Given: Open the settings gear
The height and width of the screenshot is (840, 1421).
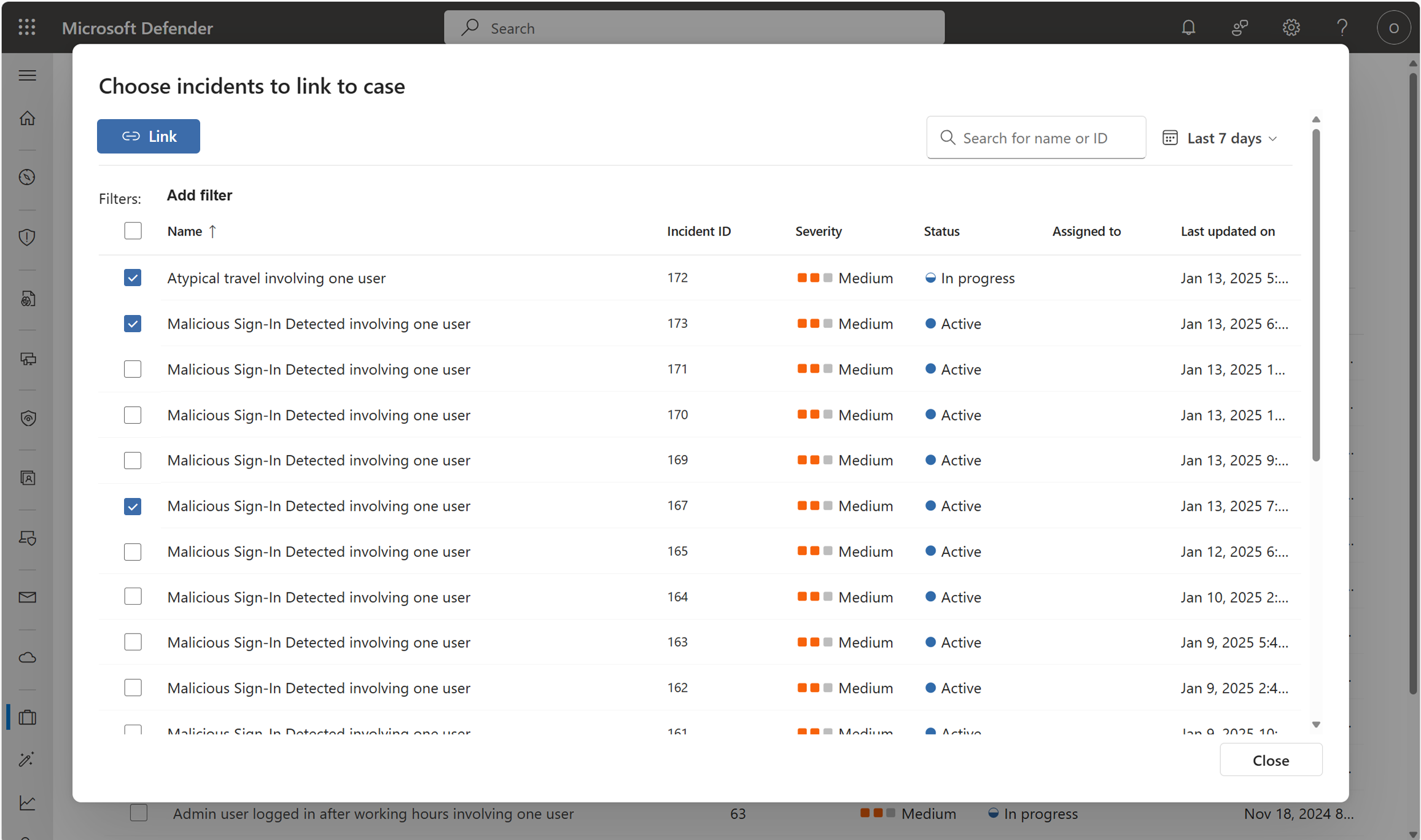Looking at the screenshot, I should [1291, 28].
